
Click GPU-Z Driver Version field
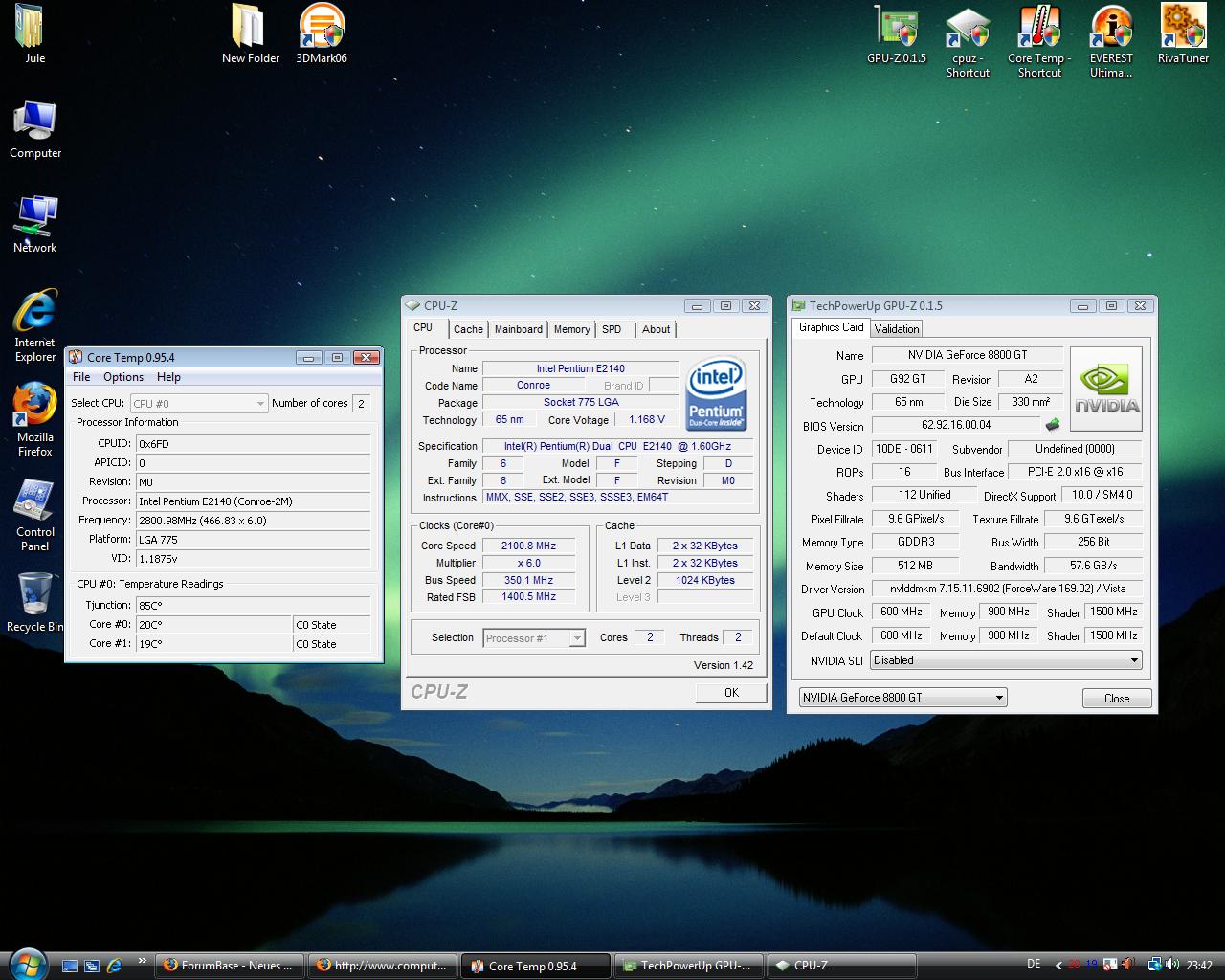coord(1006,590)
